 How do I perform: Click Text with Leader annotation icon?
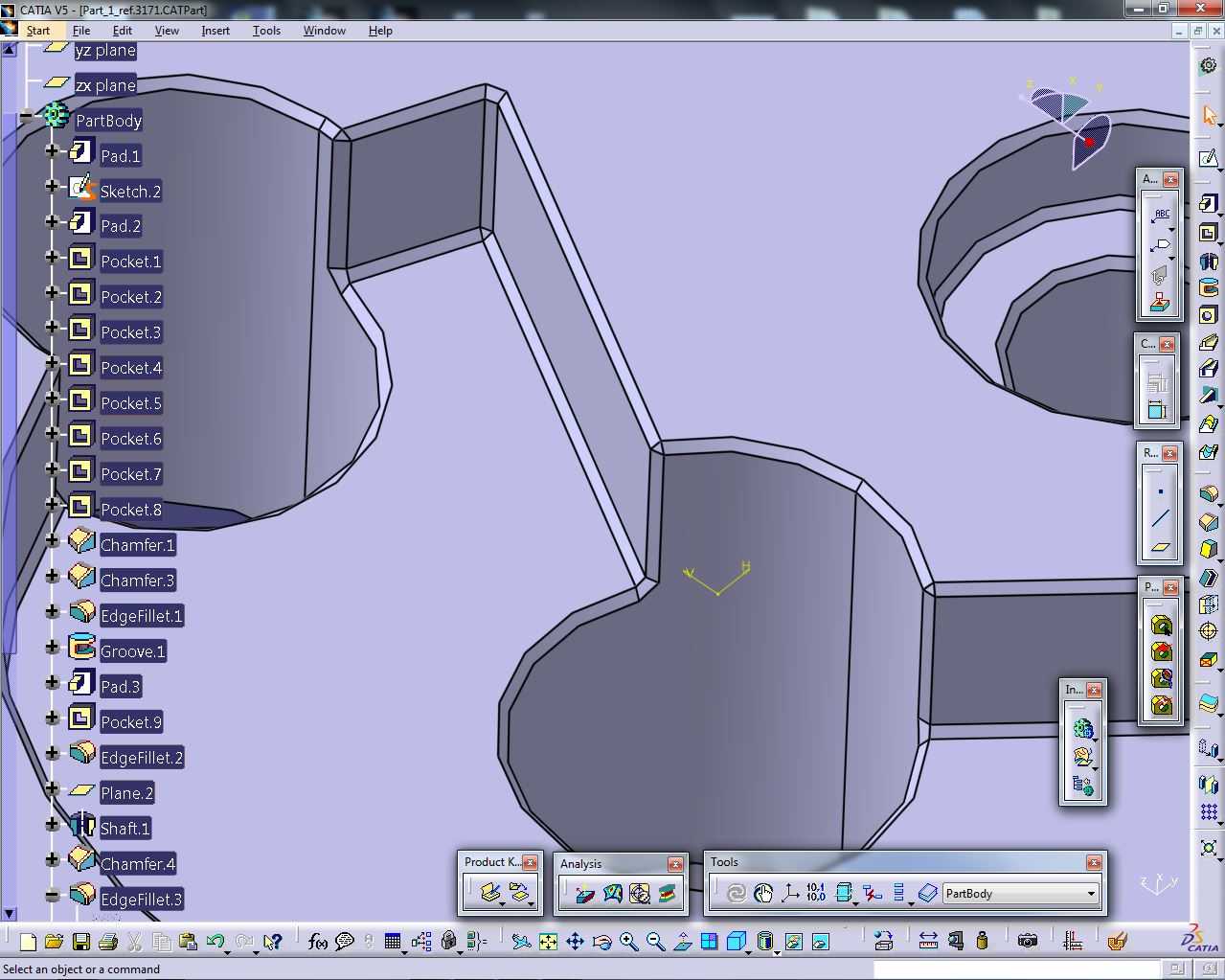1160,217
